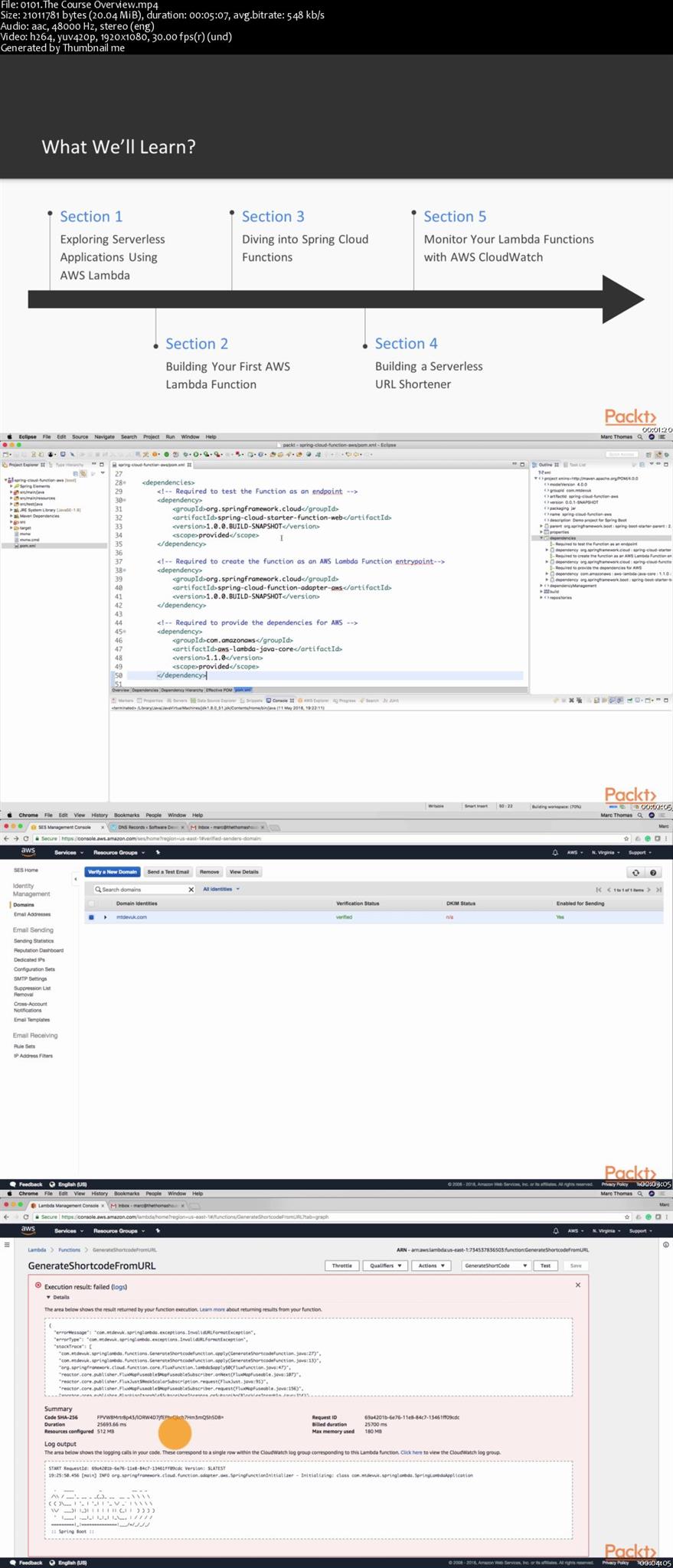Viewport: 673px width, 1568px height.
Task: Click the refresh icon in SES console
Action: click(635, 872)
